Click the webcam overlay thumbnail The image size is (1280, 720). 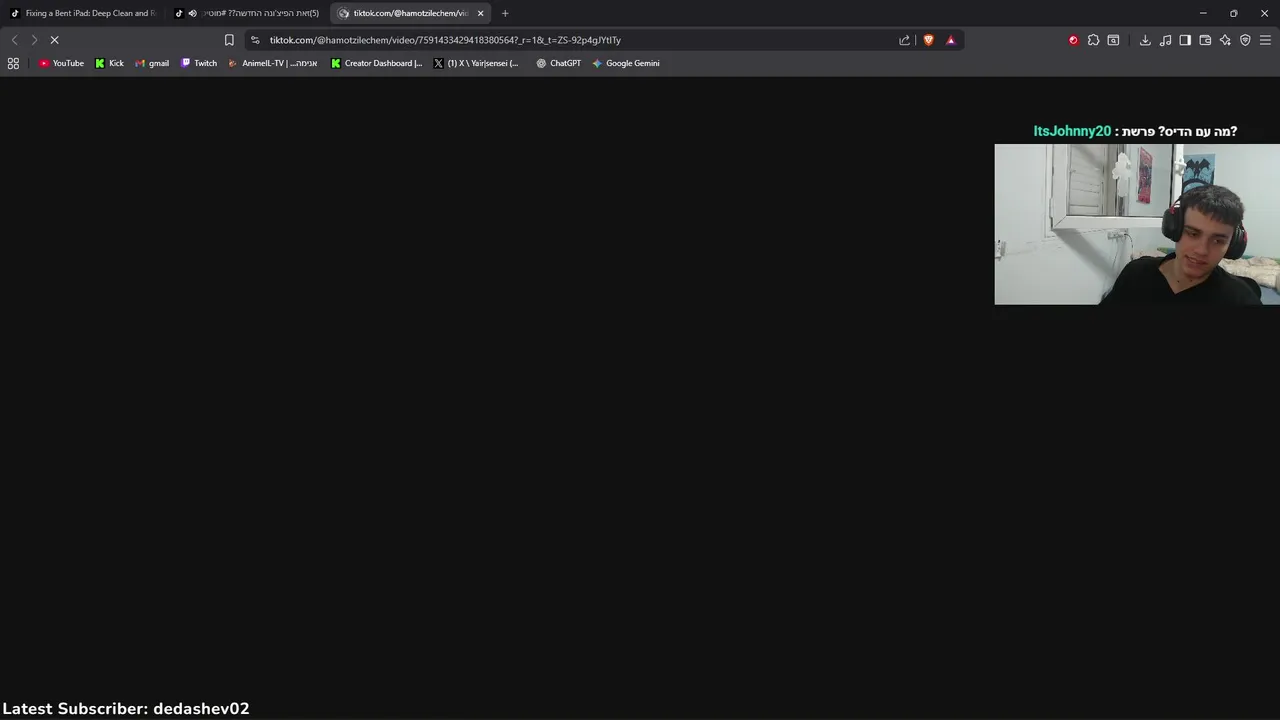coord(1137,224)
